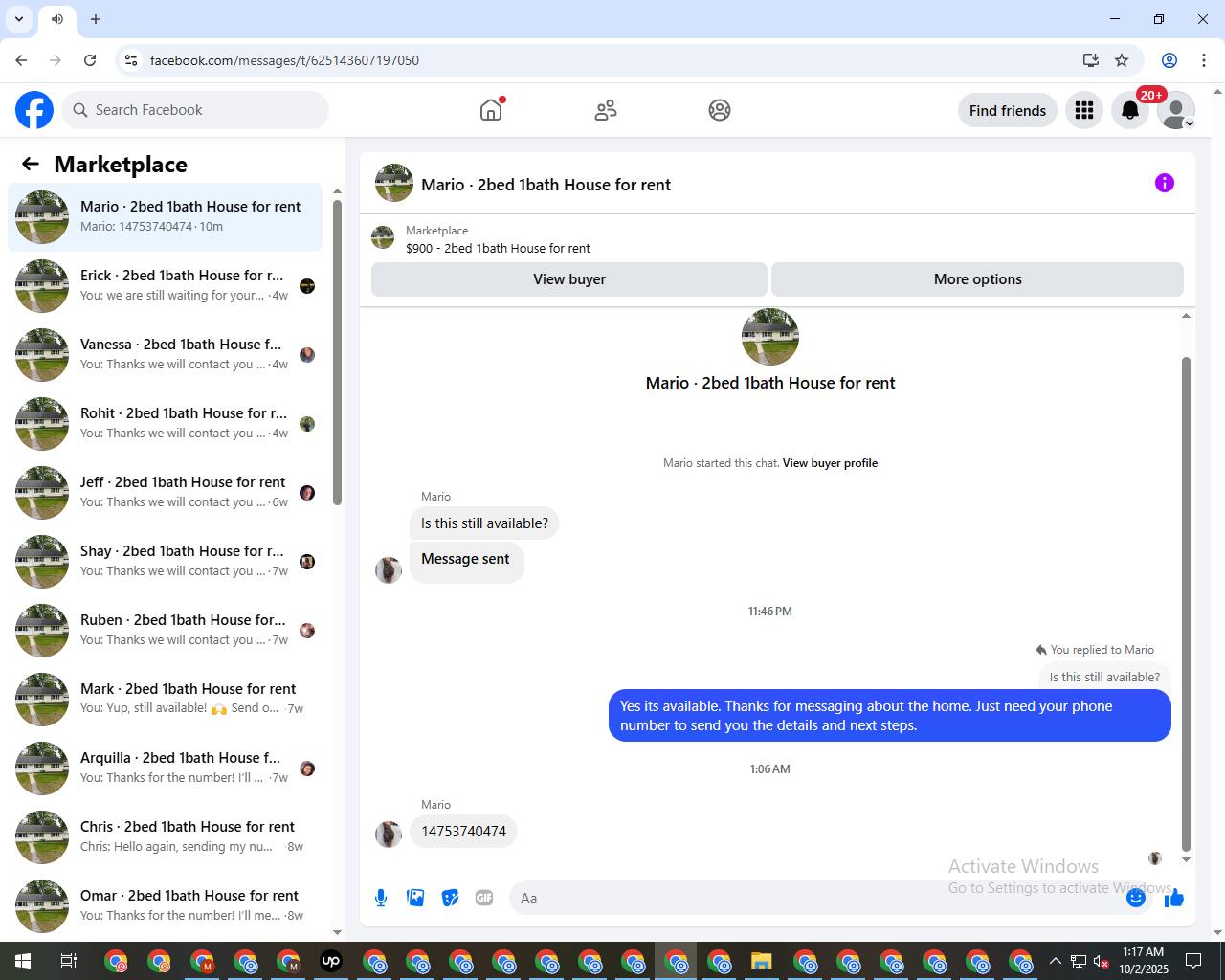The width and height of the screenshot is (1225, 980).
Task: Click the 'Message sent' bubble
Action: [466, 562]
